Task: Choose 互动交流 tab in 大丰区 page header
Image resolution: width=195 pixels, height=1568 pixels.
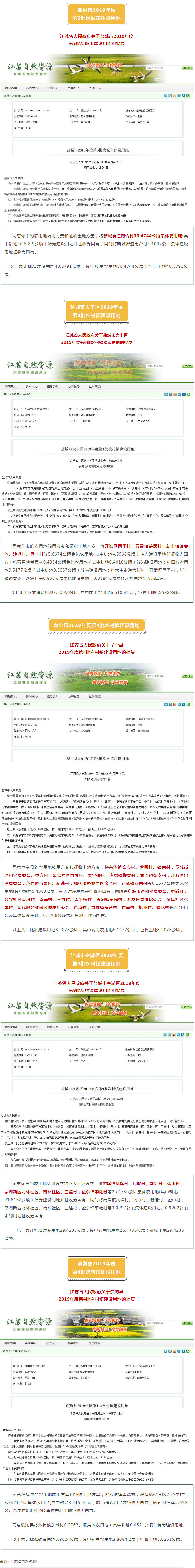Action: pyautogui.click(x=95, y=387)
